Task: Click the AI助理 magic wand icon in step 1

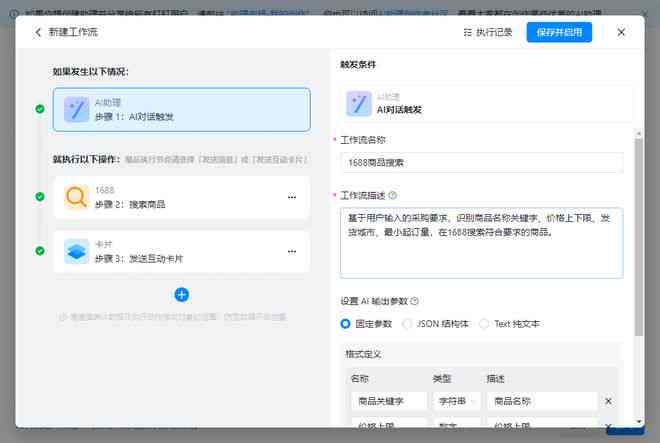Action: coord(76,109)
